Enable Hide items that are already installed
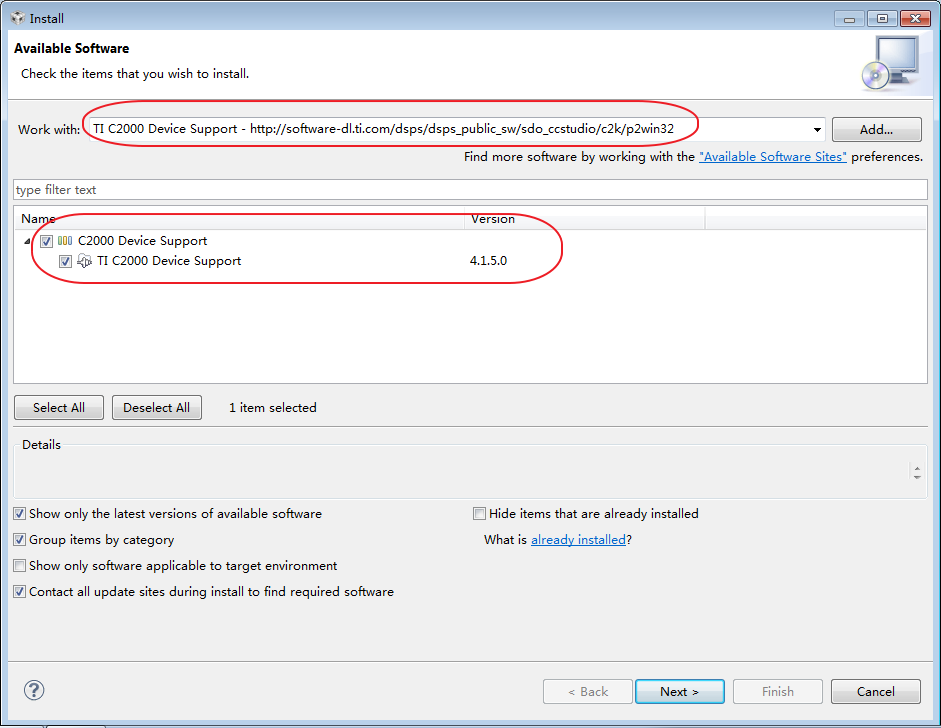The height and width of the screenshot is (728, 941). tap(480, 514)
